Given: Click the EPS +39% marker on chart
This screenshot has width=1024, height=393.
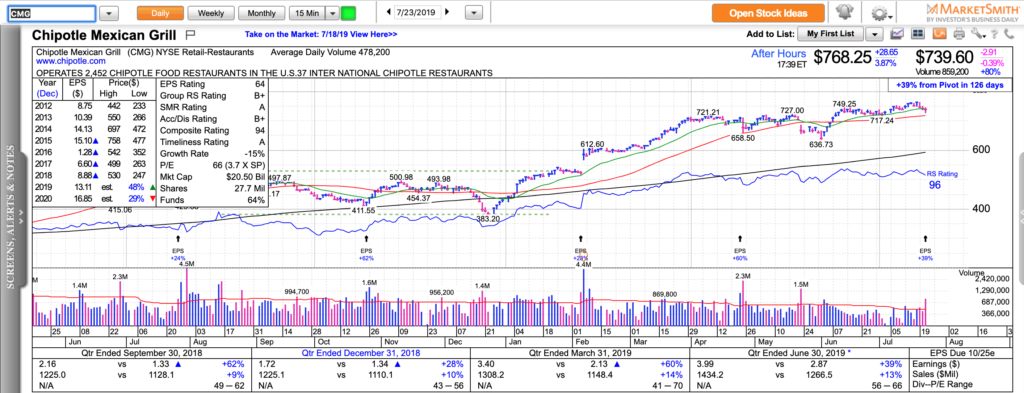Looking at the screenshot, I should click(x=925, y=248).
